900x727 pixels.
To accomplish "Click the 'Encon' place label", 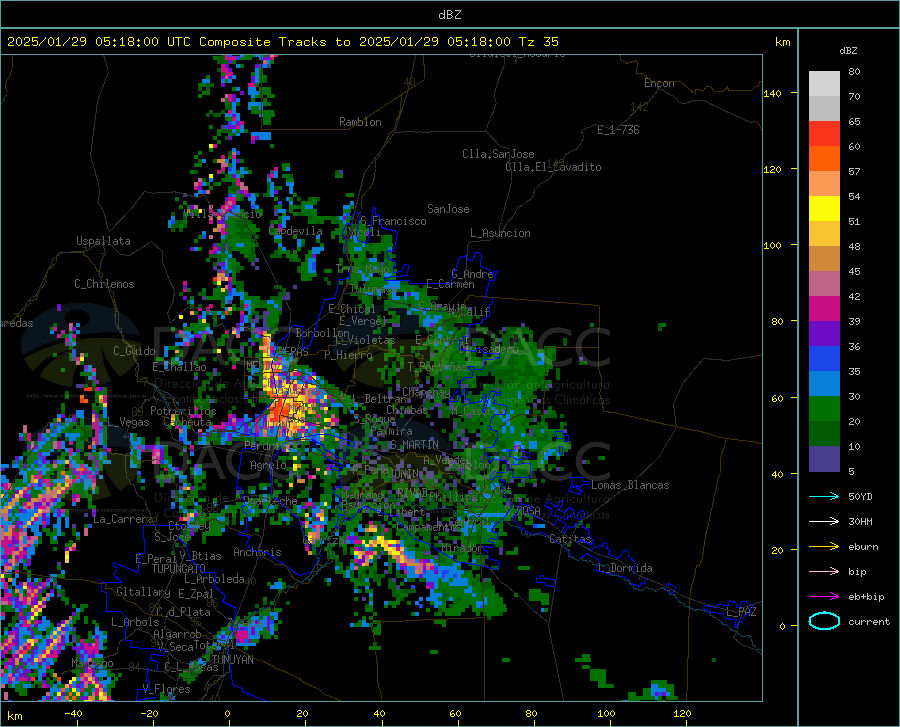I will (x=659, y=83).
